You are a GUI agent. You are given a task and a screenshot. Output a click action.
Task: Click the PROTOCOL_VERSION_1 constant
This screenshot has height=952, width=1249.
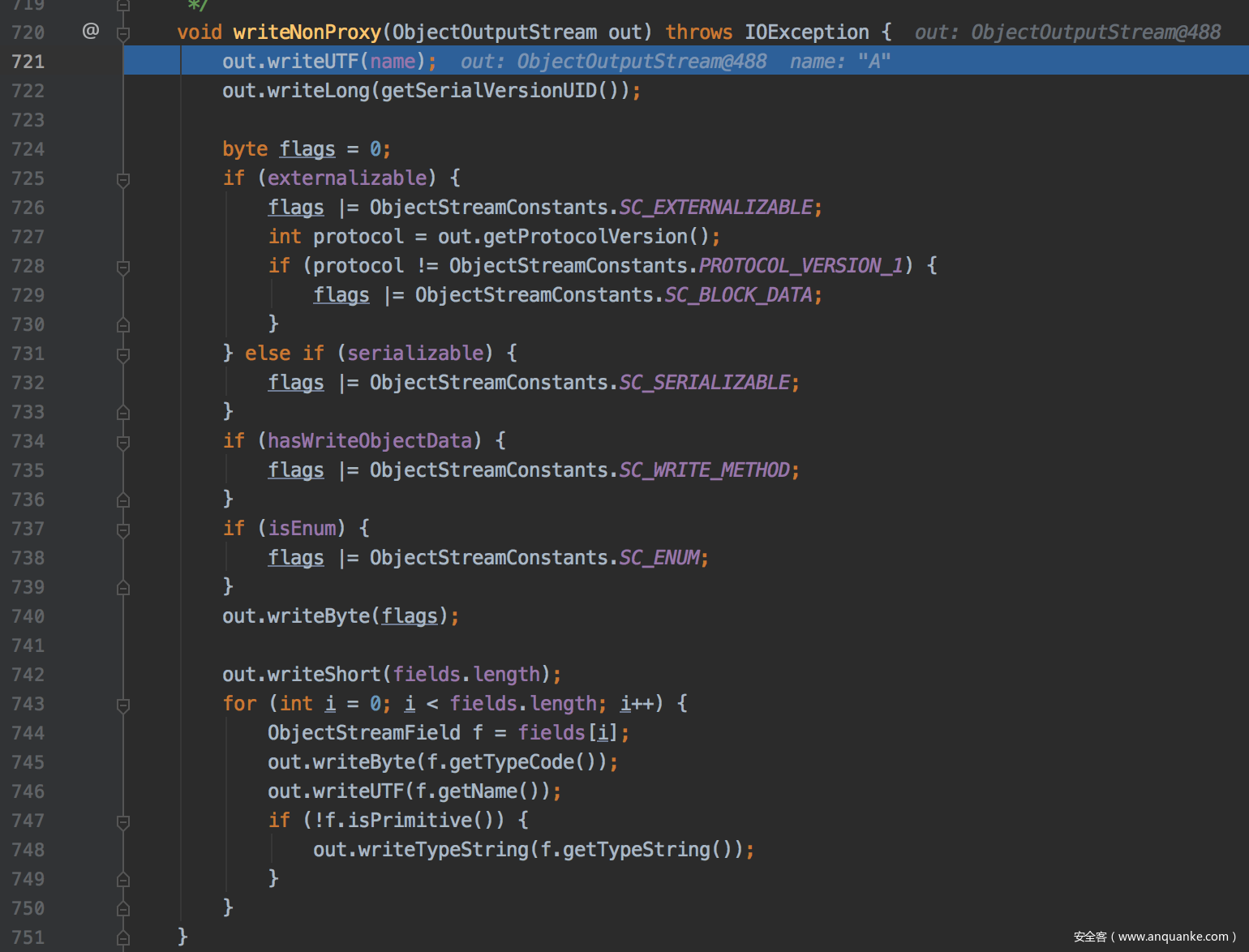pos(800,266)
